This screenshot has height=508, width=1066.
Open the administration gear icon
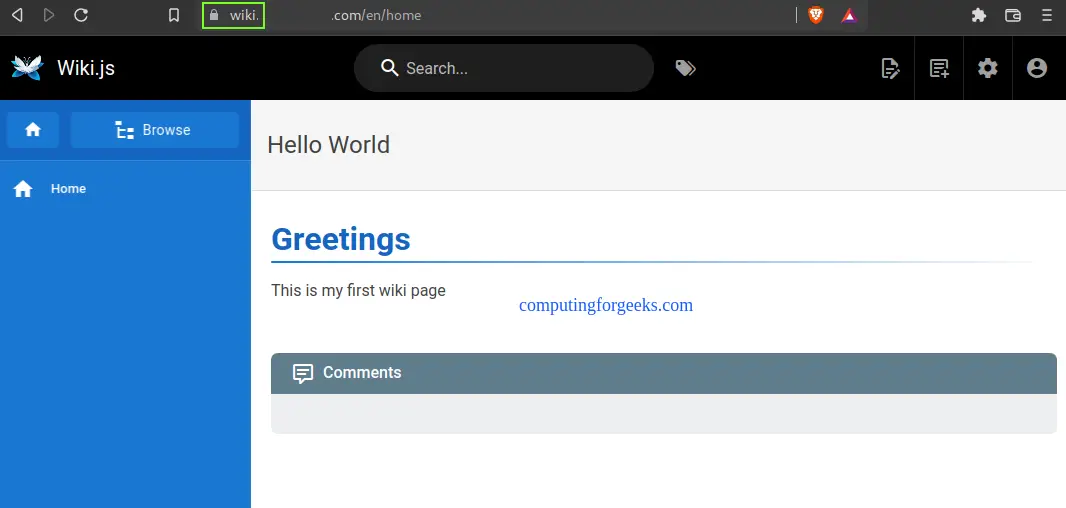pos(988,68)
